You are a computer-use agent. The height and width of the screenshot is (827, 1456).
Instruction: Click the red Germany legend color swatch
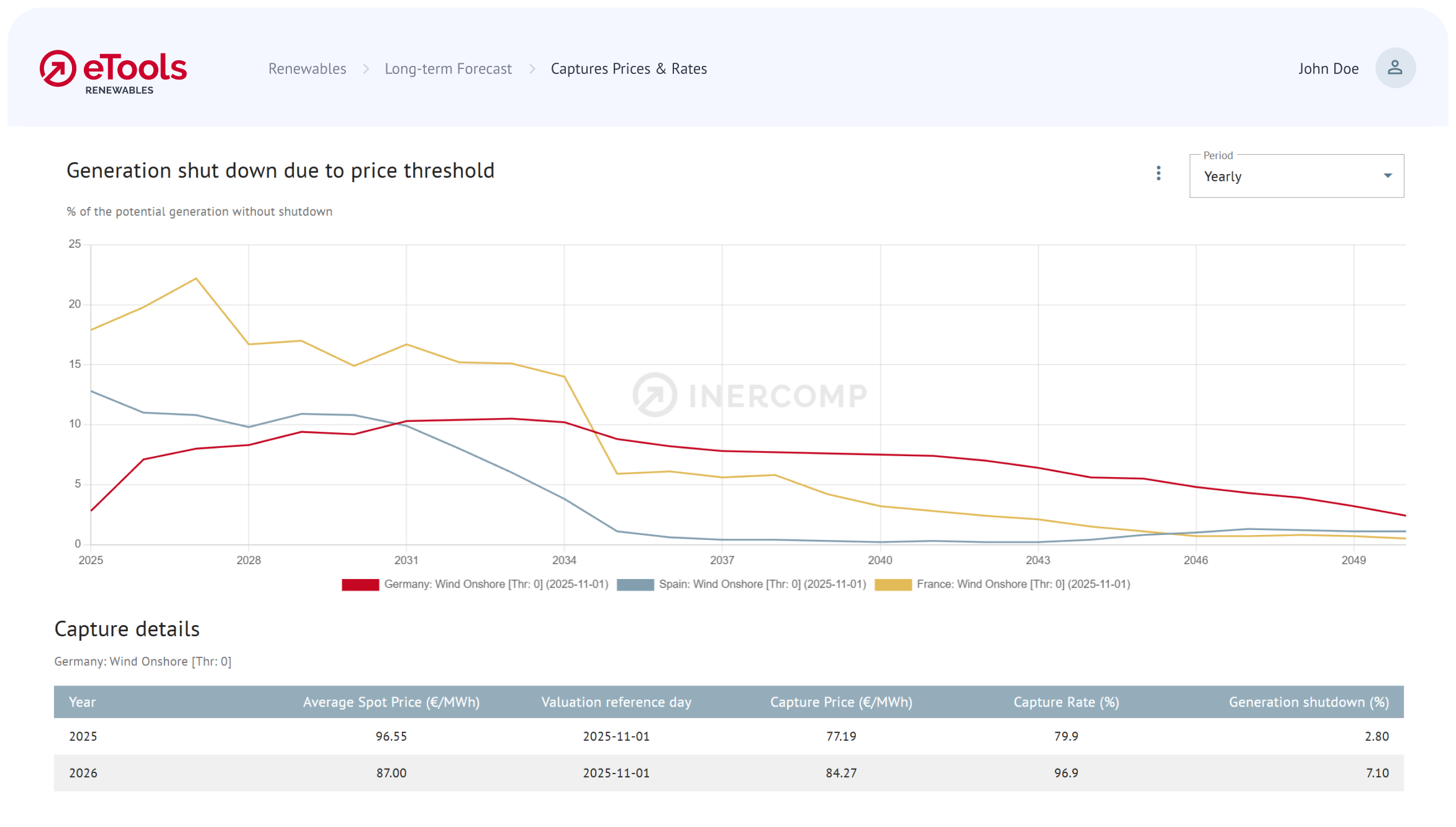click(x=360, y=584)
